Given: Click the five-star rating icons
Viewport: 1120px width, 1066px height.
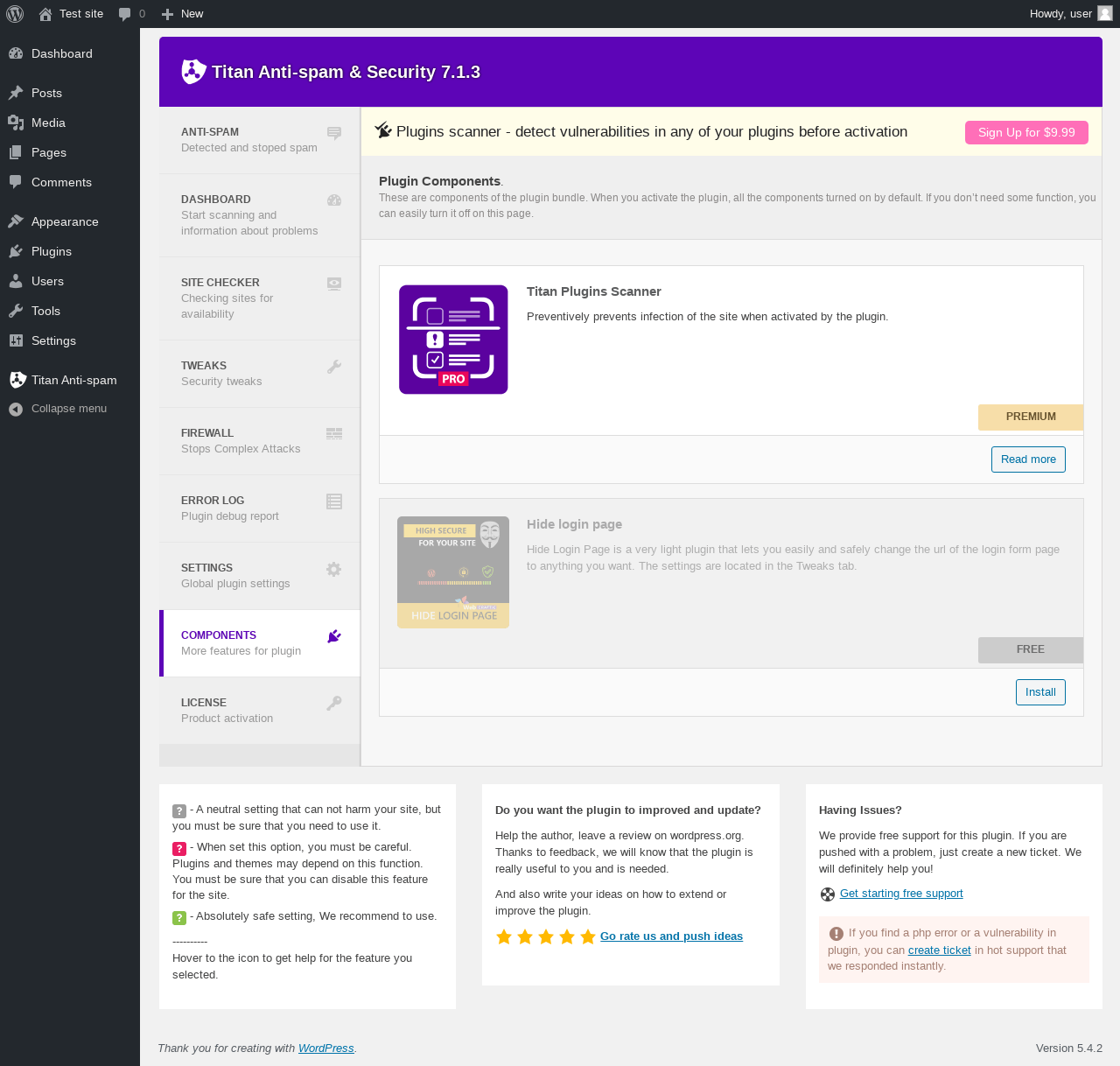Looking at the screenshot, I should 546,937.
